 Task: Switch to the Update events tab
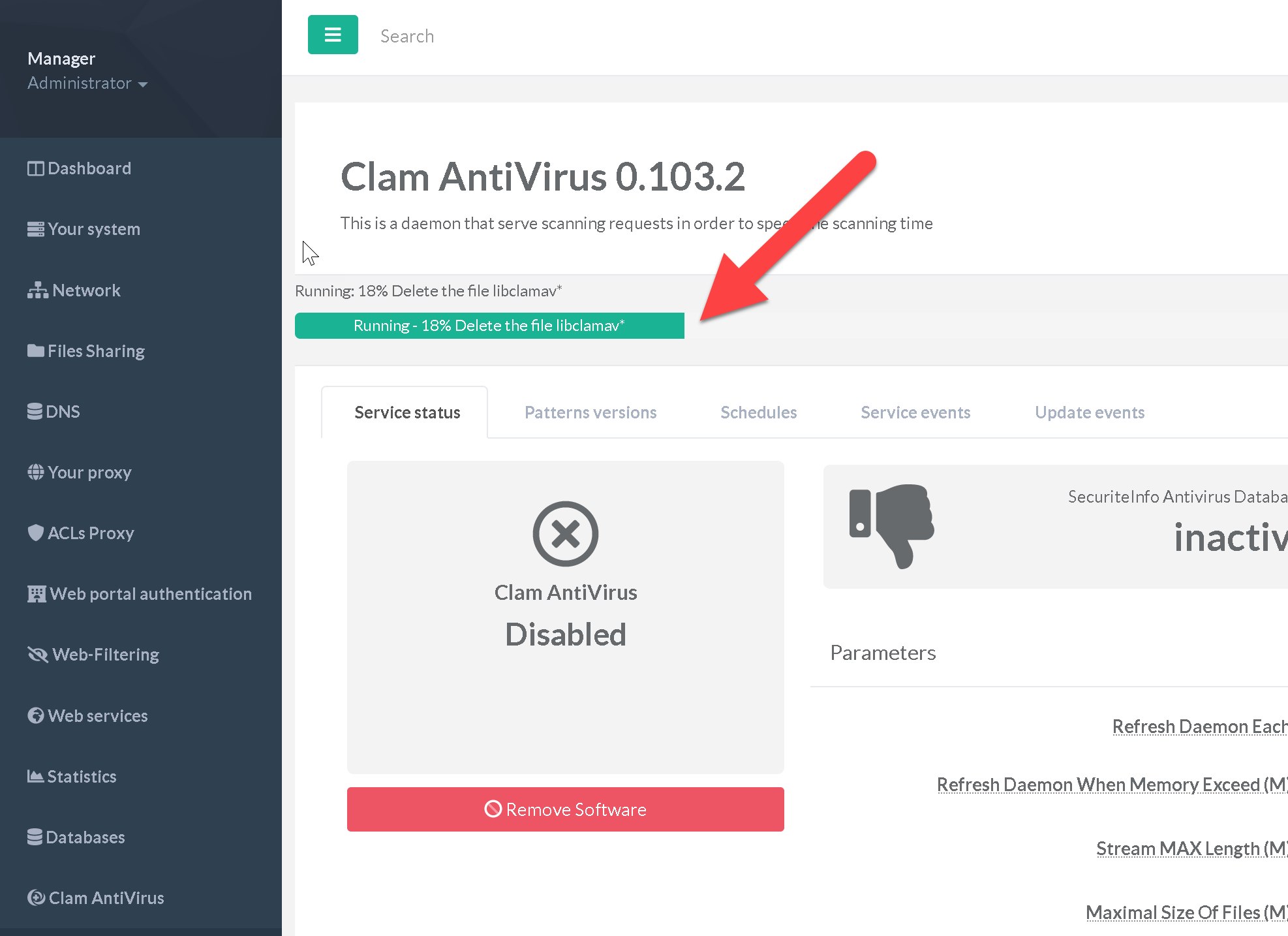point(1089,413)
